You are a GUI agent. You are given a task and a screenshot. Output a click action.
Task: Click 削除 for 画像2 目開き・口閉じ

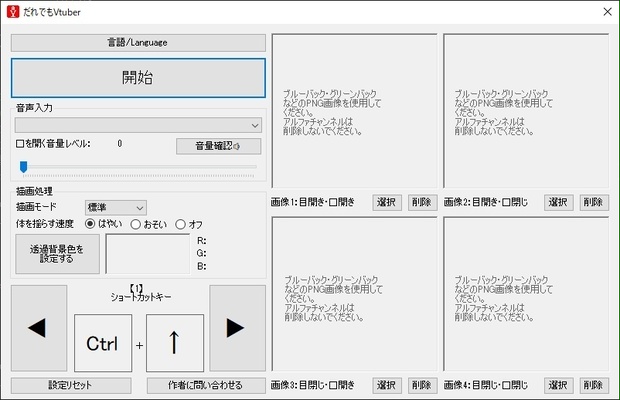click(x=594, y=202)
